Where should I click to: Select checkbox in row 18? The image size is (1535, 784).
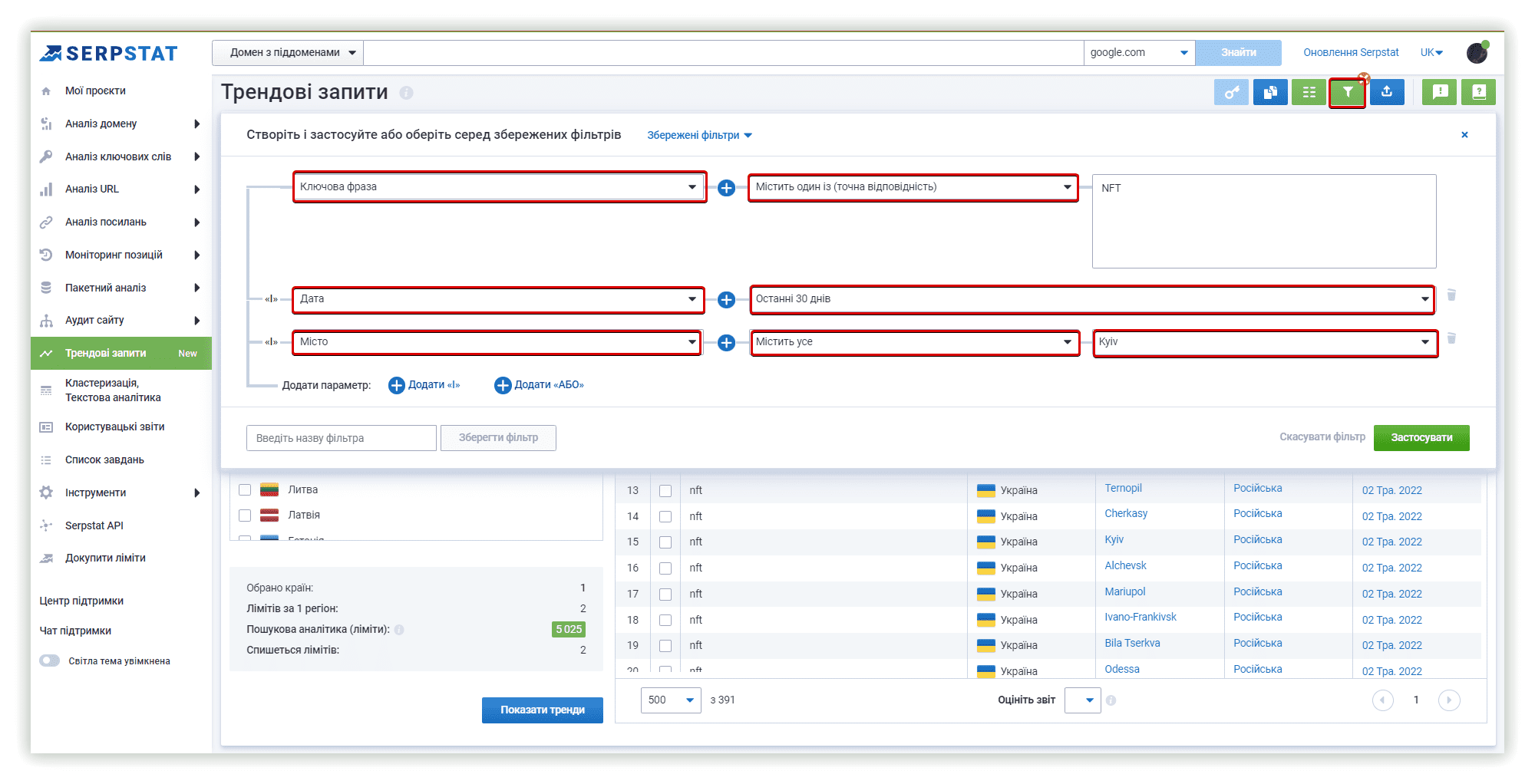[x=665, y=620]
